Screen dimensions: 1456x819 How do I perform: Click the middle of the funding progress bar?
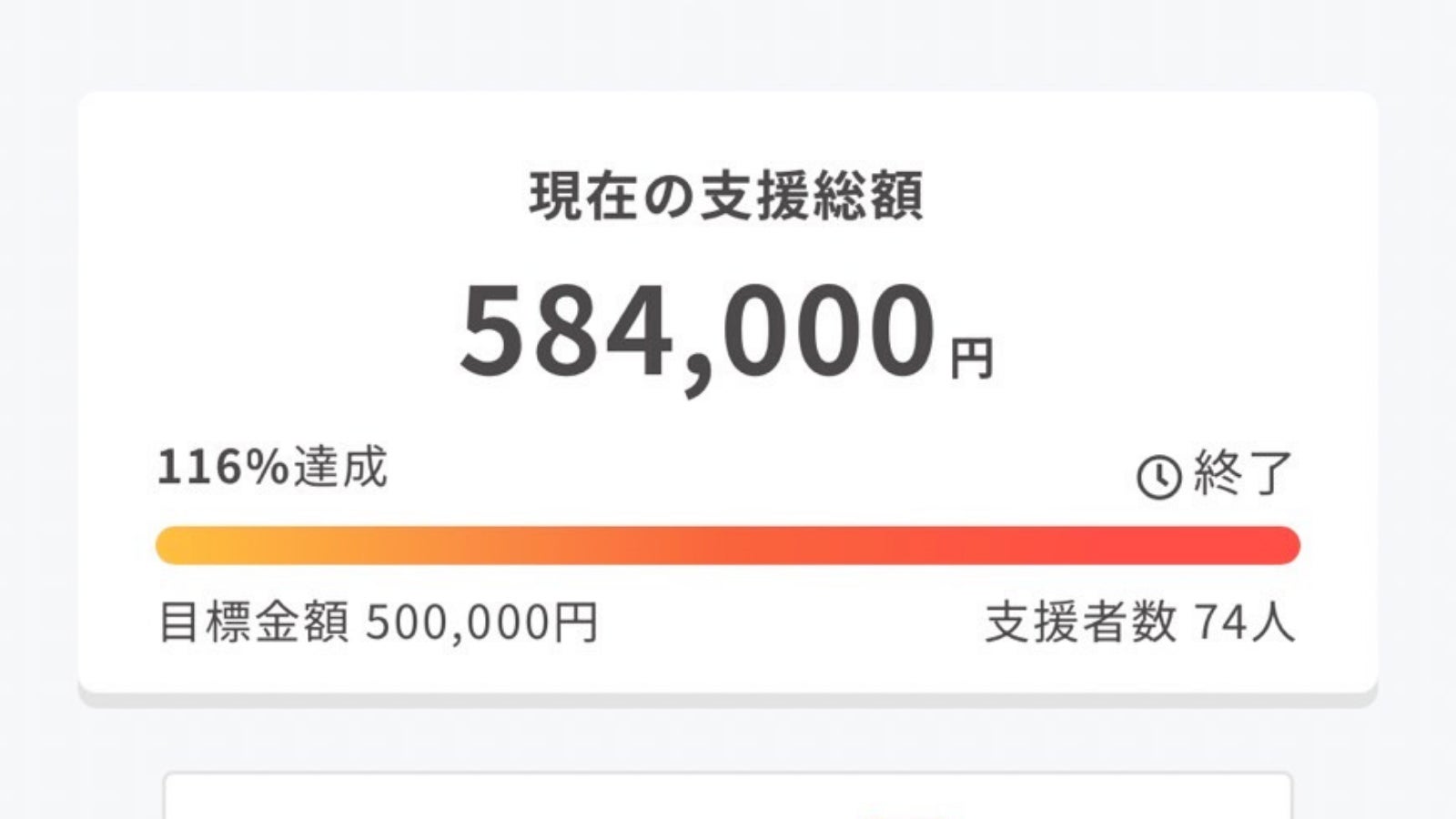tap(728, 545)
